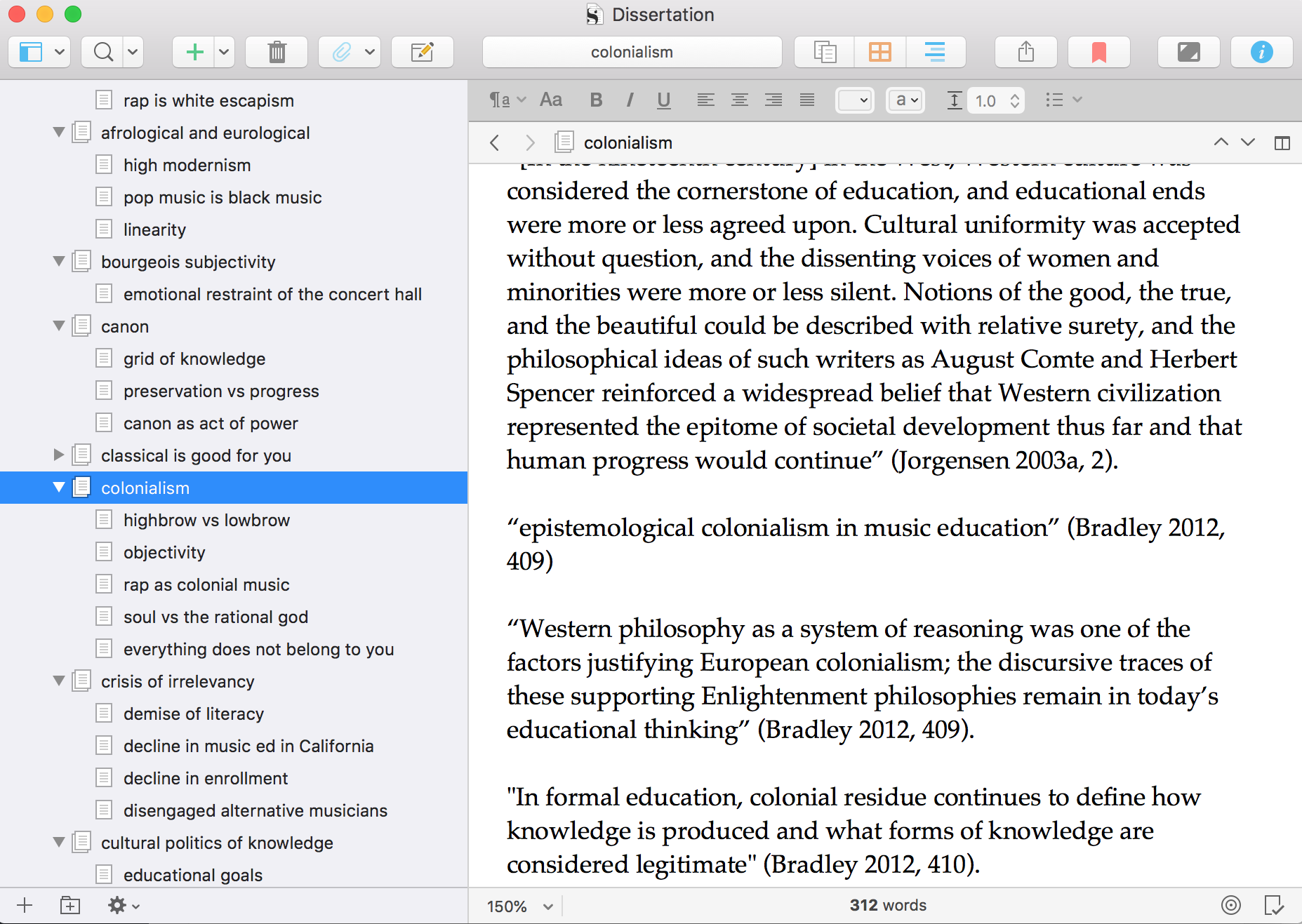Select 'pop music is black music'
This screenshot has height=924, width=1302.
pyautogui.click(x=234, y=197)
